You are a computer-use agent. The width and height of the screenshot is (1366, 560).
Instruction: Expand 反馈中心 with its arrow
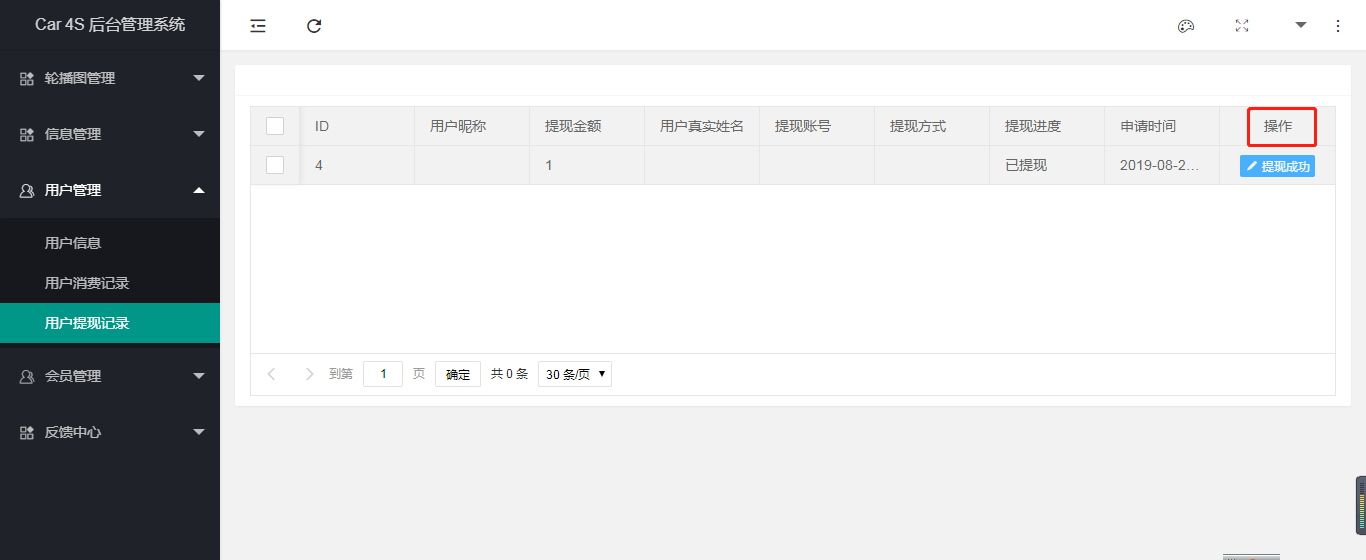click(x=199, y=432)
